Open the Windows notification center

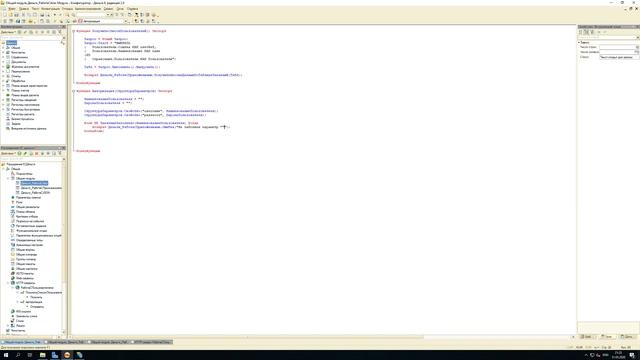tap(632, 355)
